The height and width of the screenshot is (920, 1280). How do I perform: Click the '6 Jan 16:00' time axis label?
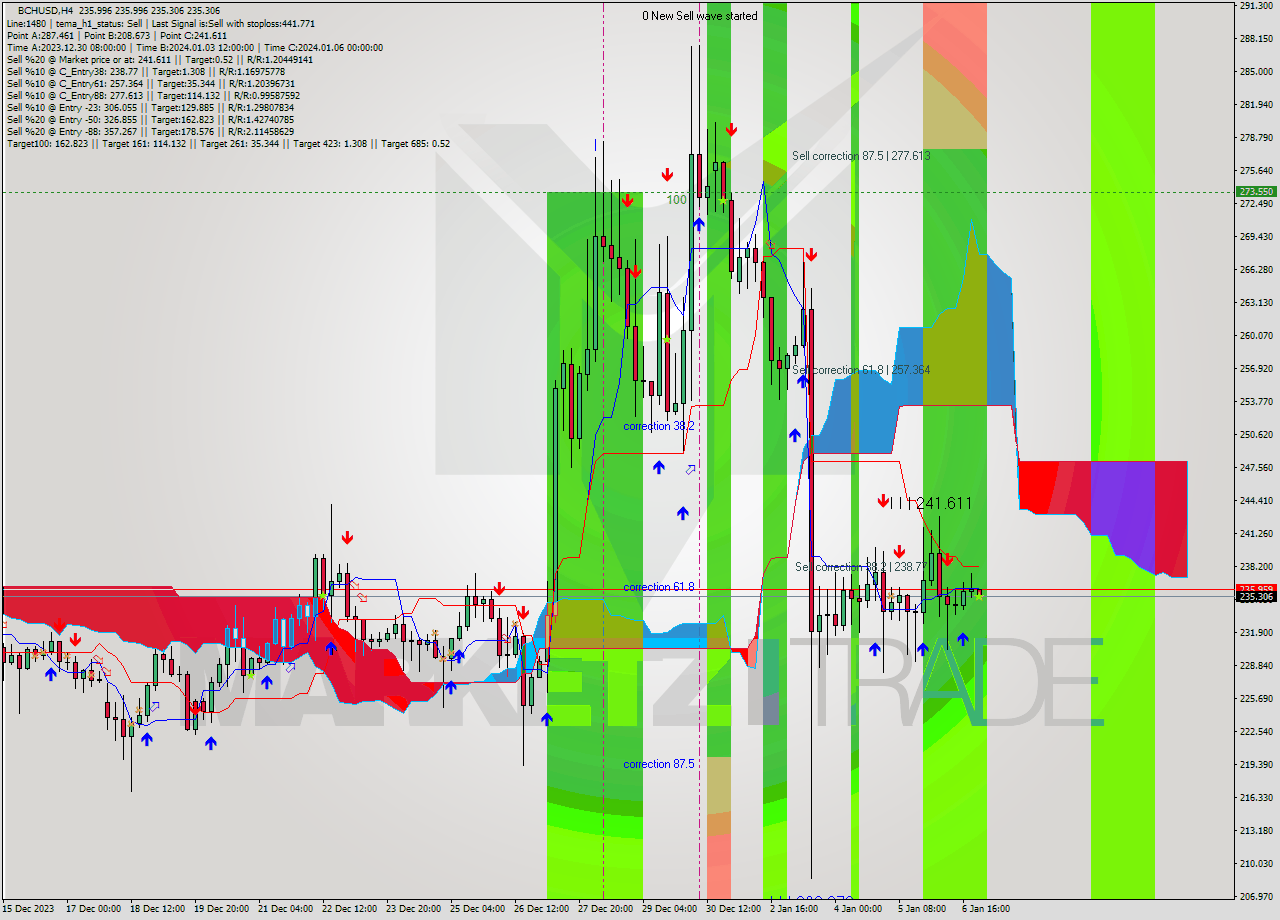click(x=986, y=910)
